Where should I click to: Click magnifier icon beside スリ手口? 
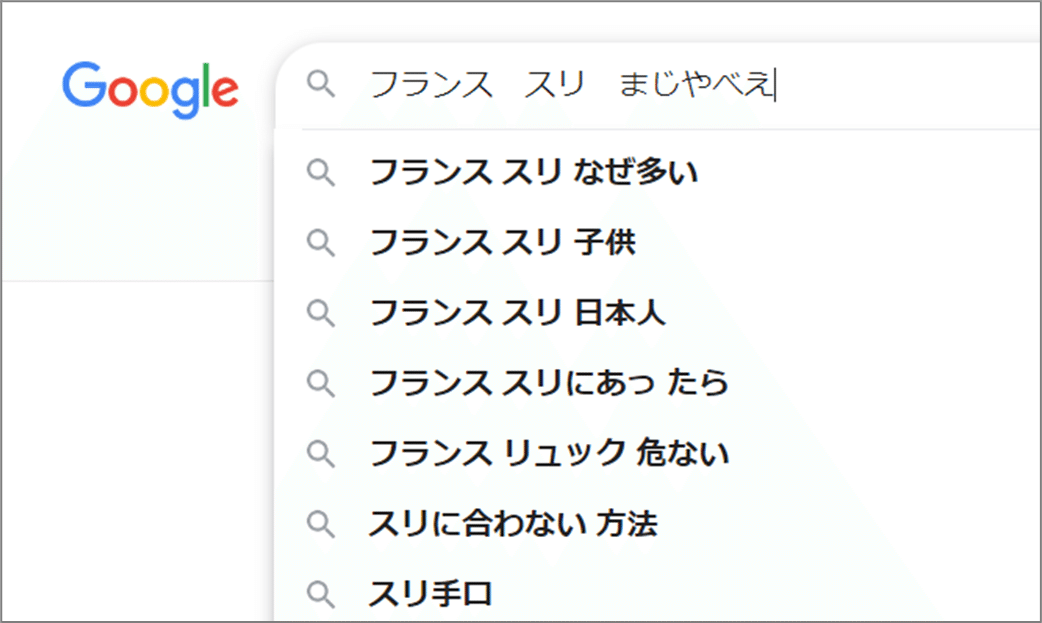click(x=320, y=595)
